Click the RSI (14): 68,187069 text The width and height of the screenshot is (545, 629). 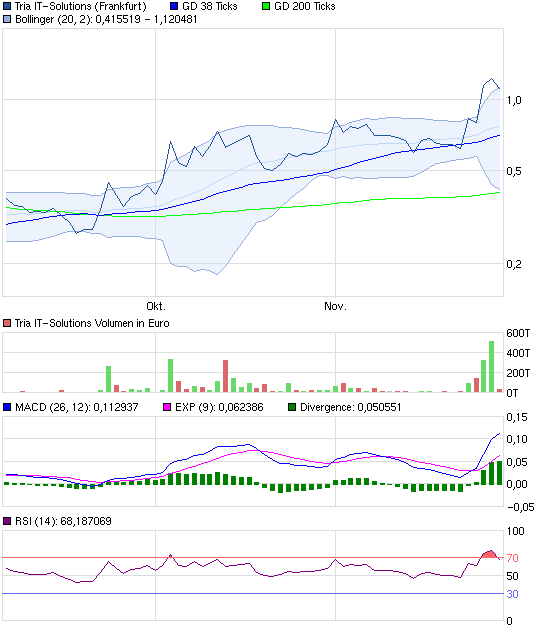click(x=63, y=521)
